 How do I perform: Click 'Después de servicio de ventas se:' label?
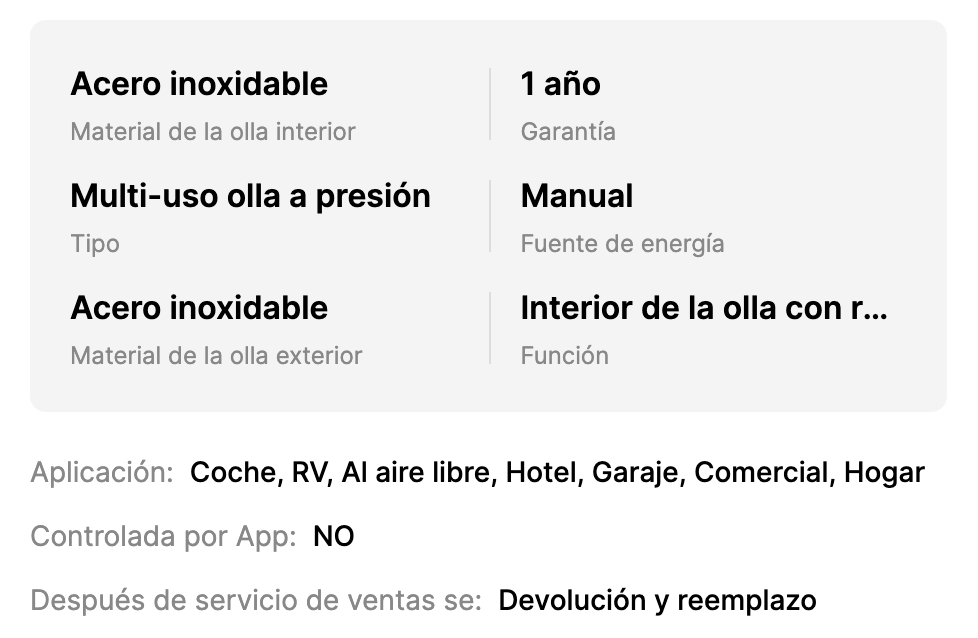(x=256, y=600)
